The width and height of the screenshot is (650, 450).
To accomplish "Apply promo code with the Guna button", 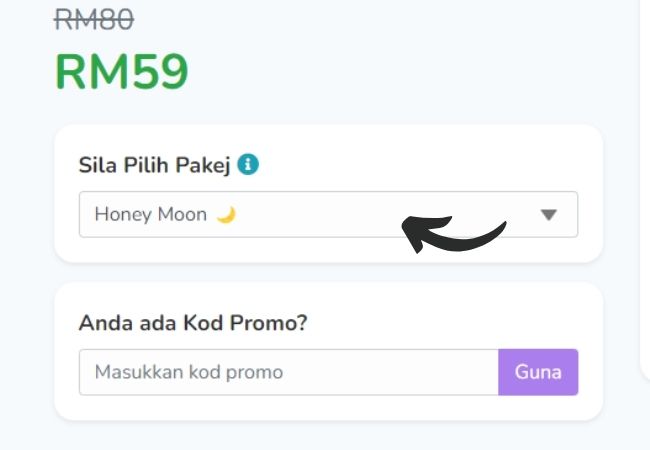I will click(x=538, y=372).
